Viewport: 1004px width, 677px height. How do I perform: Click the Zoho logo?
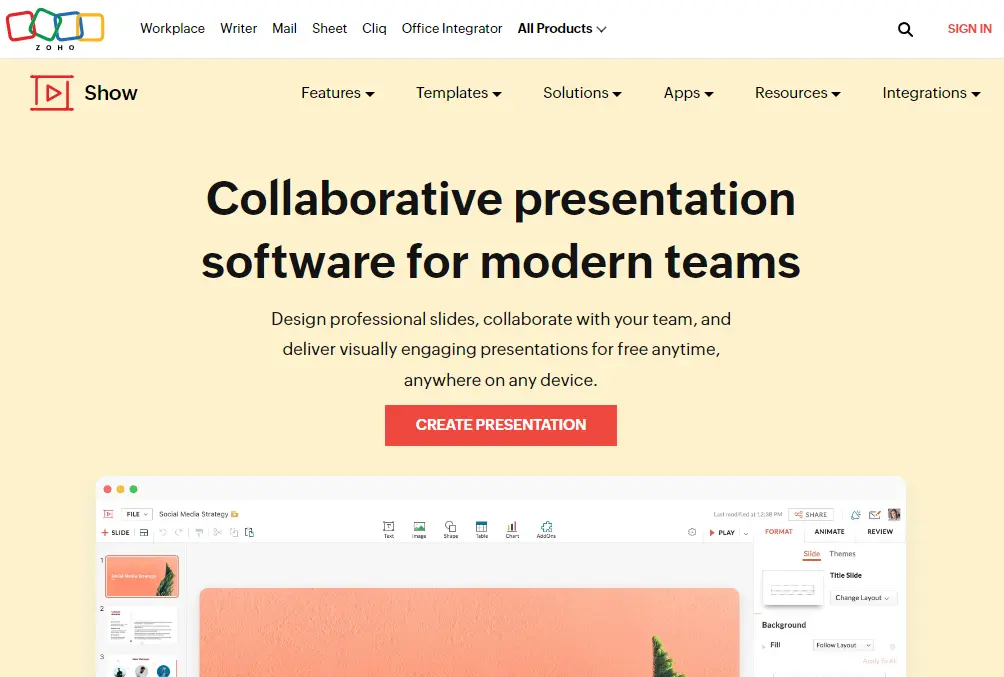tap(55, 27)
